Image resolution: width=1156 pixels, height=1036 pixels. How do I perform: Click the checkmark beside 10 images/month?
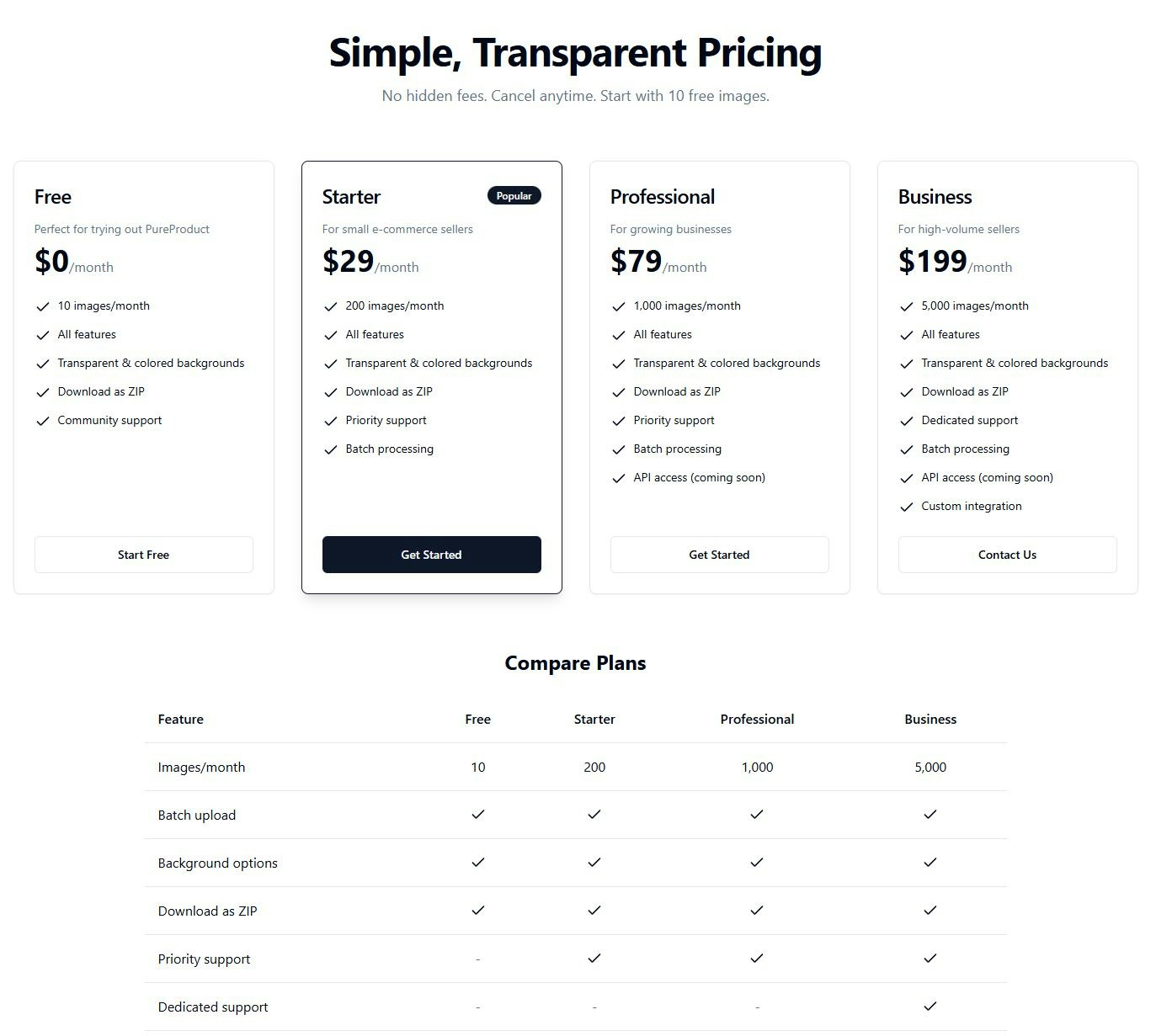[x=43, y=306]
